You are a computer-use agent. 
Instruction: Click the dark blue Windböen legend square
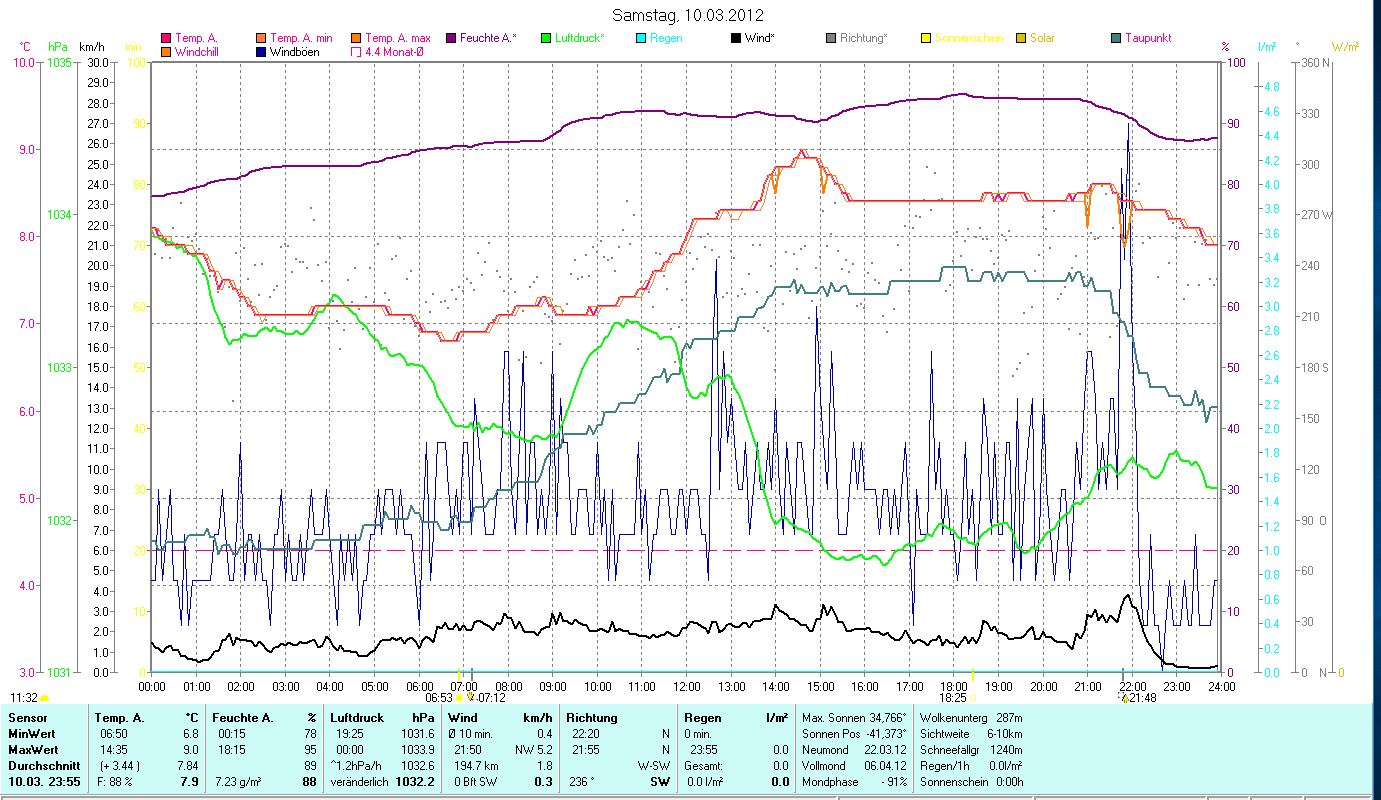pos(261,52)
